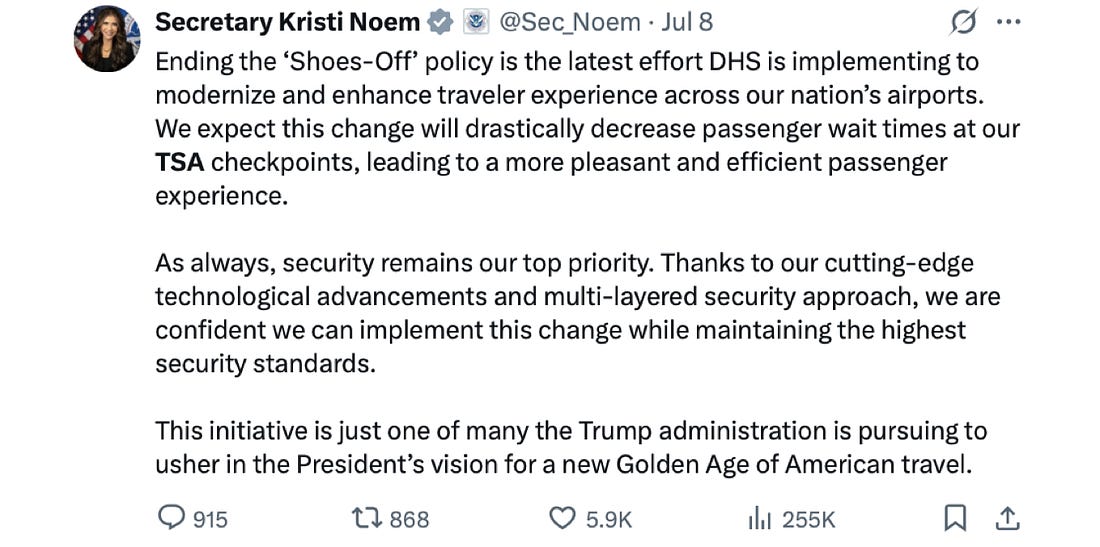The height and width of the screenshot is (547, 1100).
Task: Click the bold TSA keyword link
Action: click(x=179, y=162)
